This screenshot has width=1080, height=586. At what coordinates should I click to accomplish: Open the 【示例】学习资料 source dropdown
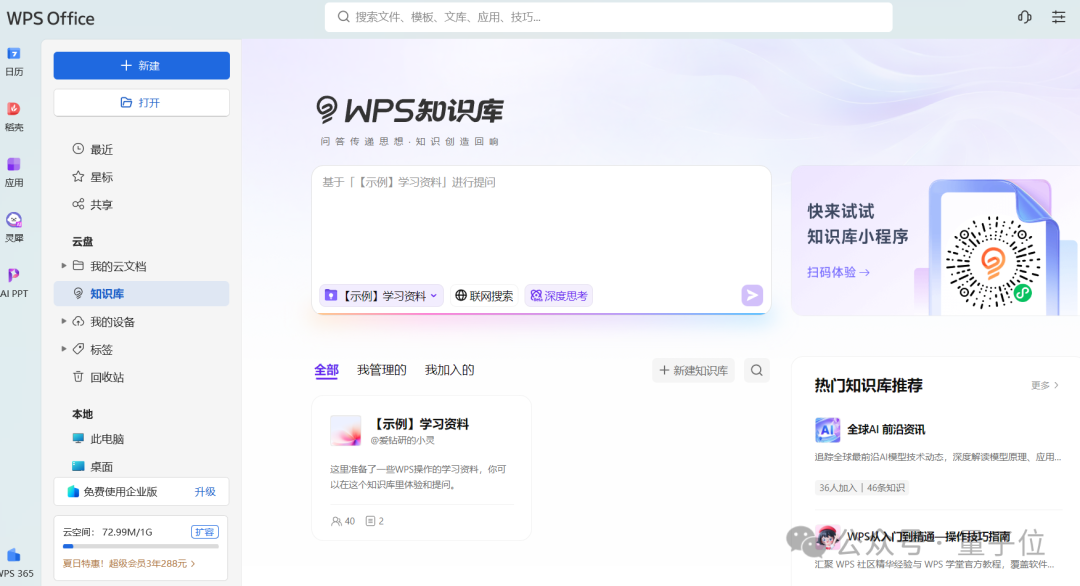380,295
